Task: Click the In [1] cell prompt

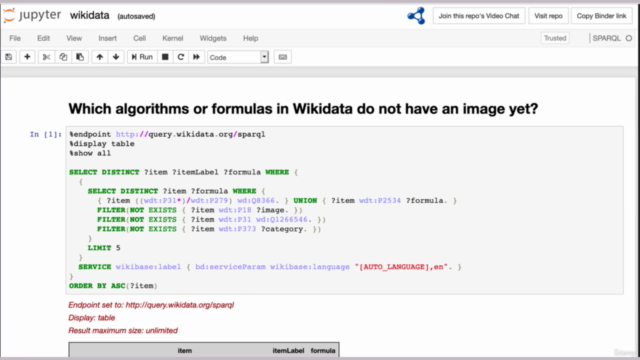Action: click(x=45, y=134)
